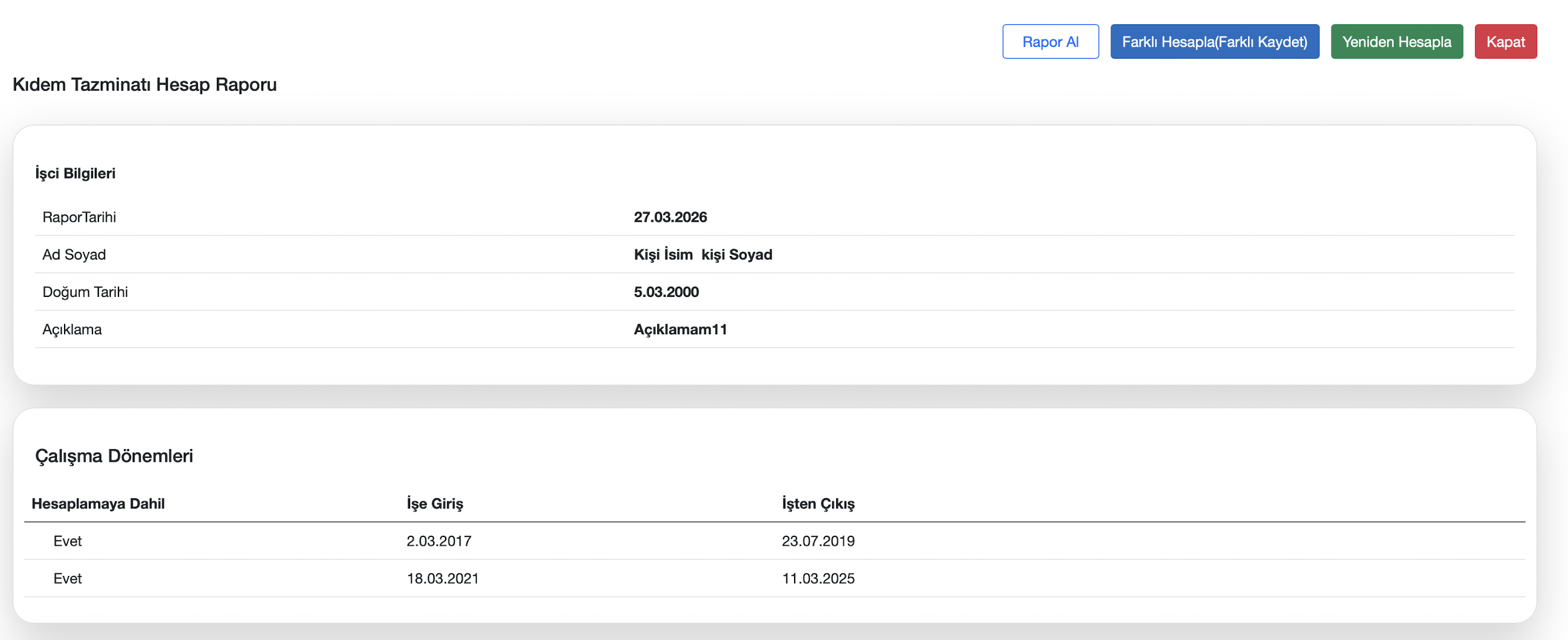Click the Hesaplamaya Dahil column header
1568x640 pixels.
(98, 504)
